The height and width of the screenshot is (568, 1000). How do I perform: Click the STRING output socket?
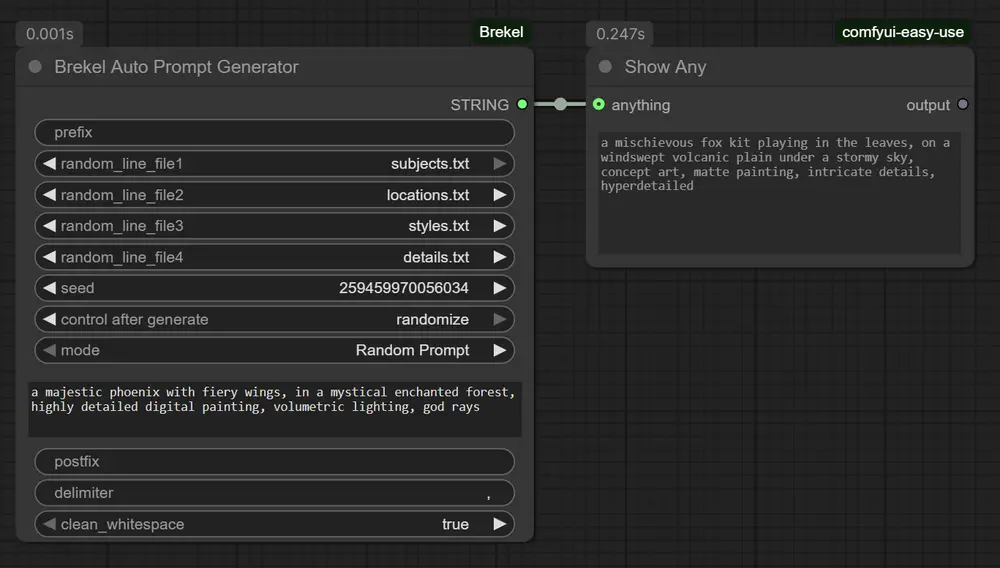tap(522, 105)
